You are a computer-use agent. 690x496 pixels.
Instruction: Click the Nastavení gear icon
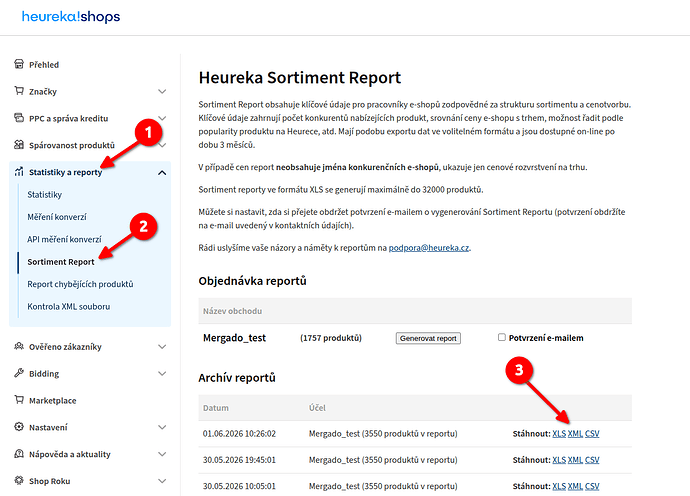pos(19,427)
